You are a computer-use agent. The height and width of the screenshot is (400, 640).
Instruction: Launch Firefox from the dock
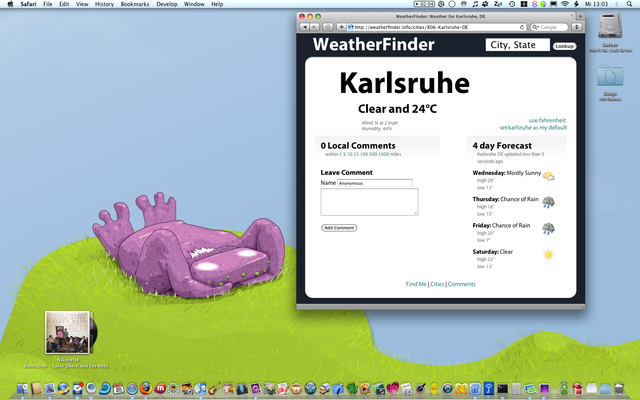[146, 388]
